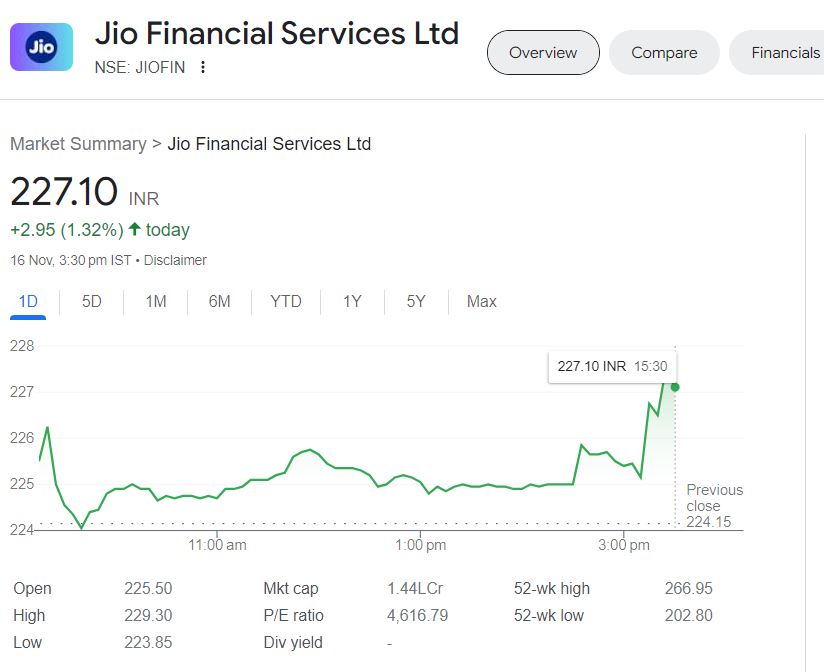The image size is (824, 672).
Task: Click the green dot at chart end
Action: pyautogui.click(x=675, y=387)
